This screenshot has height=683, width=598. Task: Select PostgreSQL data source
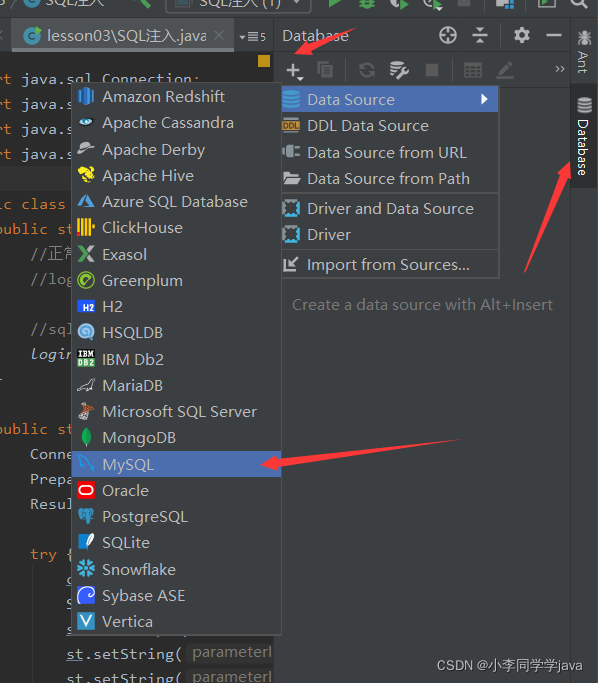click(176, 517)
